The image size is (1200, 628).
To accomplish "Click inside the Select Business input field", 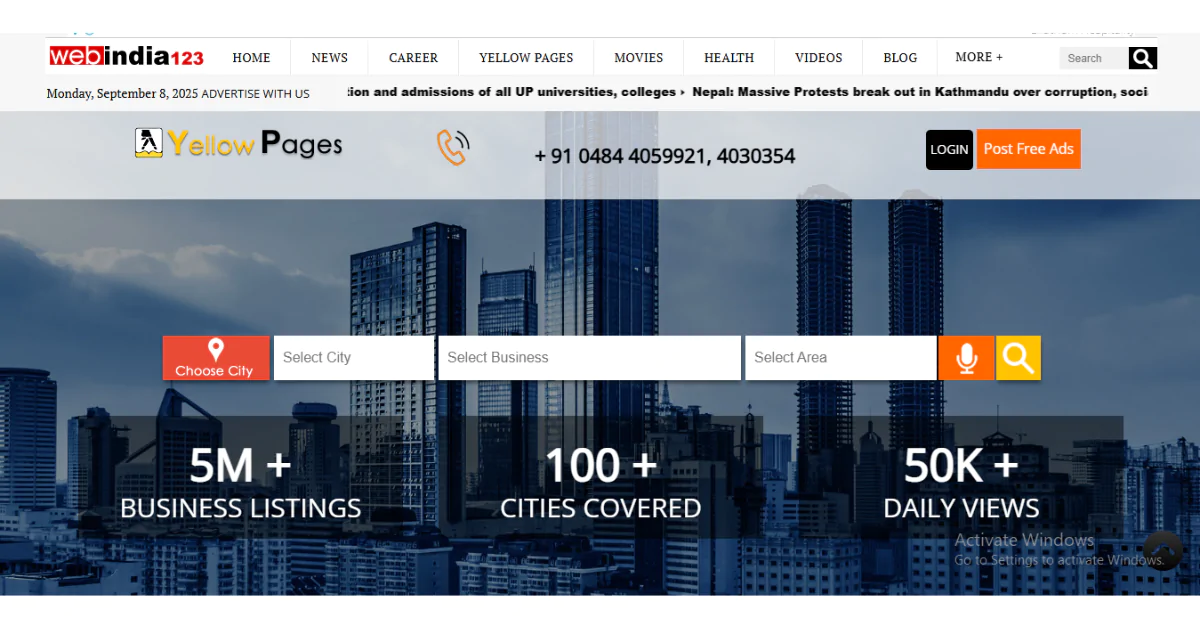I will coord(589,357).
